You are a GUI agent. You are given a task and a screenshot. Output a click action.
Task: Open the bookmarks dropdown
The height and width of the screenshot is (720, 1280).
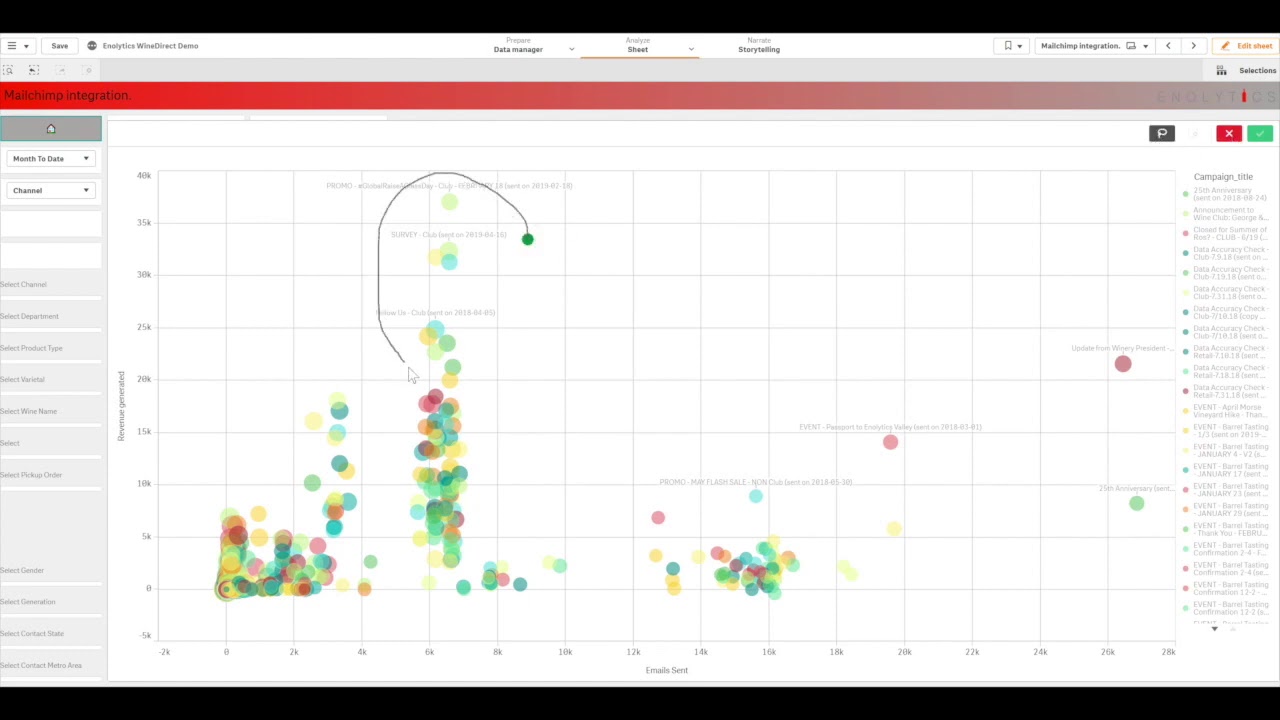pos(1012,46)
